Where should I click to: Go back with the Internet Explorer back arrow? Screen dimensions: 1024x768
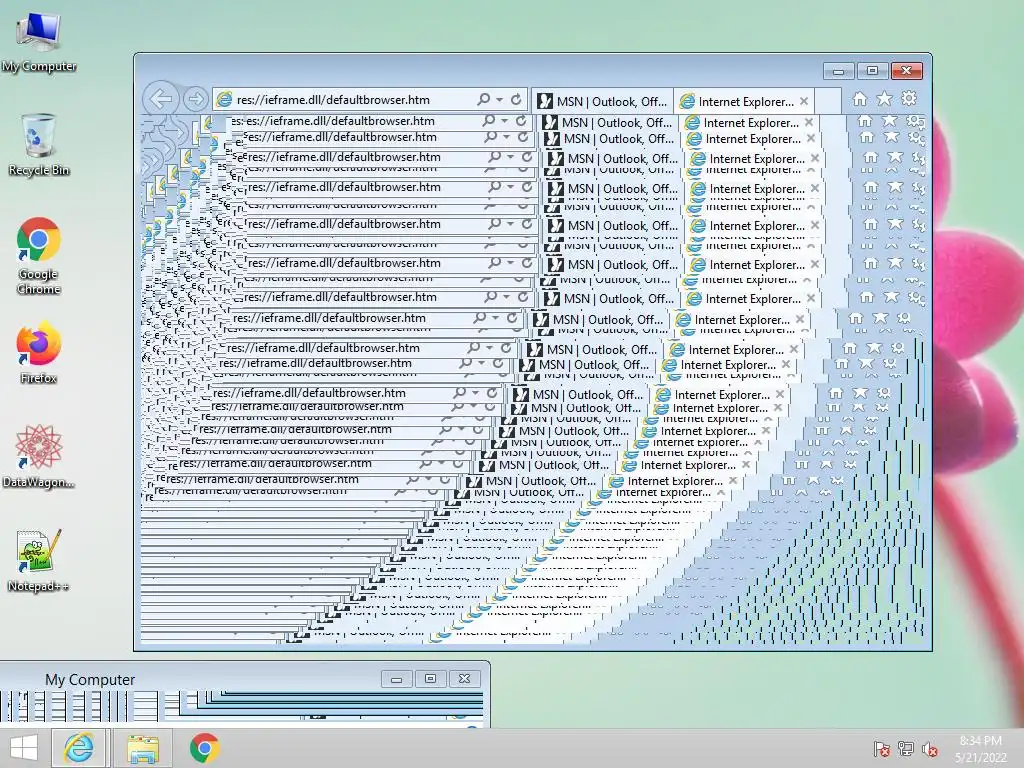(161, 99)
